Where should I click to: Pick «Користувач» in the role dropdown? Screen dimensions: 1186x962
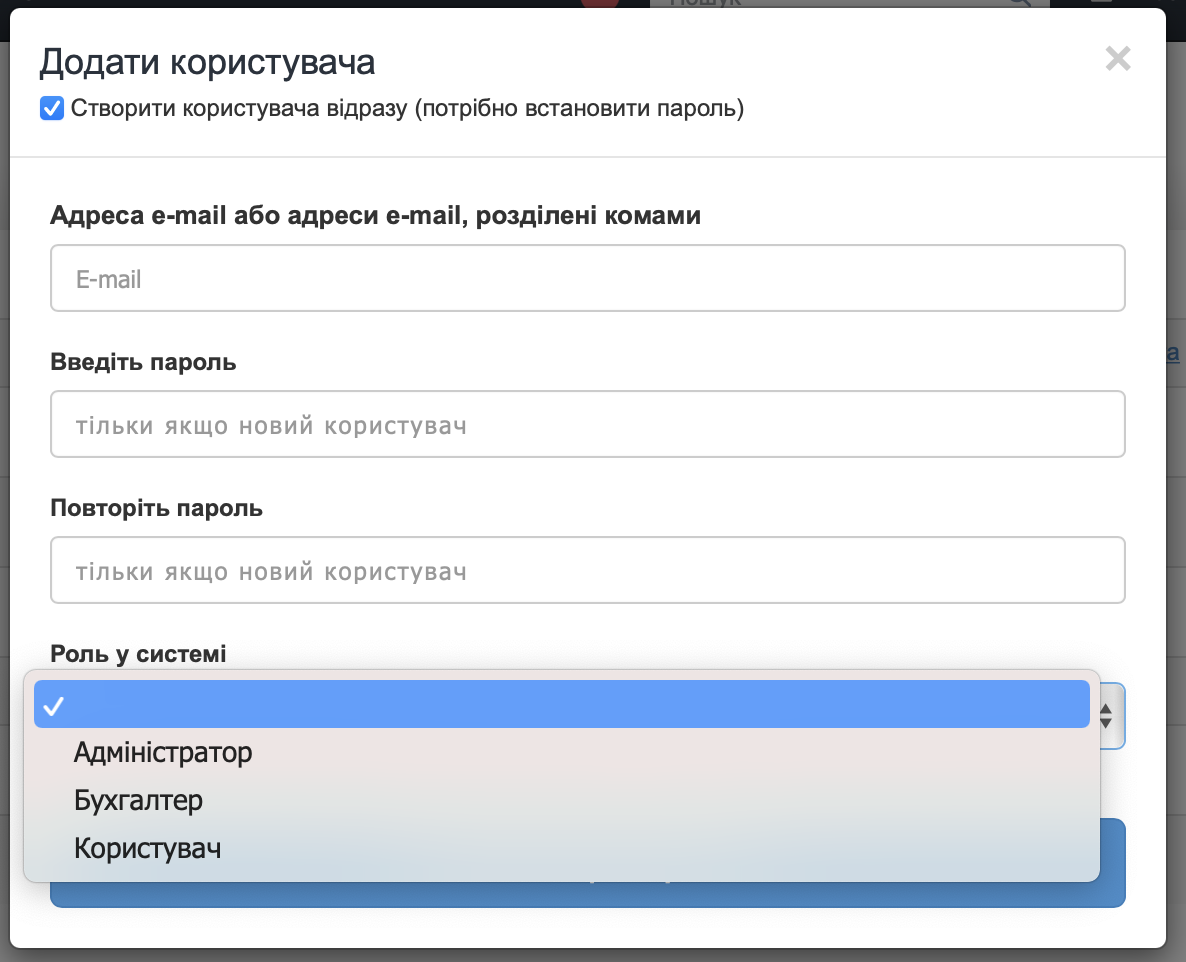click(146, 847)
